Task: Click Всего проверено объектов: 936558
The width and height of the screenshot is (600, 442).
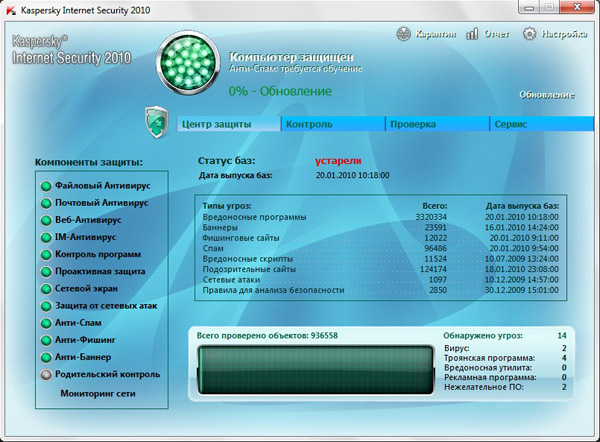Action: [267, 336]
